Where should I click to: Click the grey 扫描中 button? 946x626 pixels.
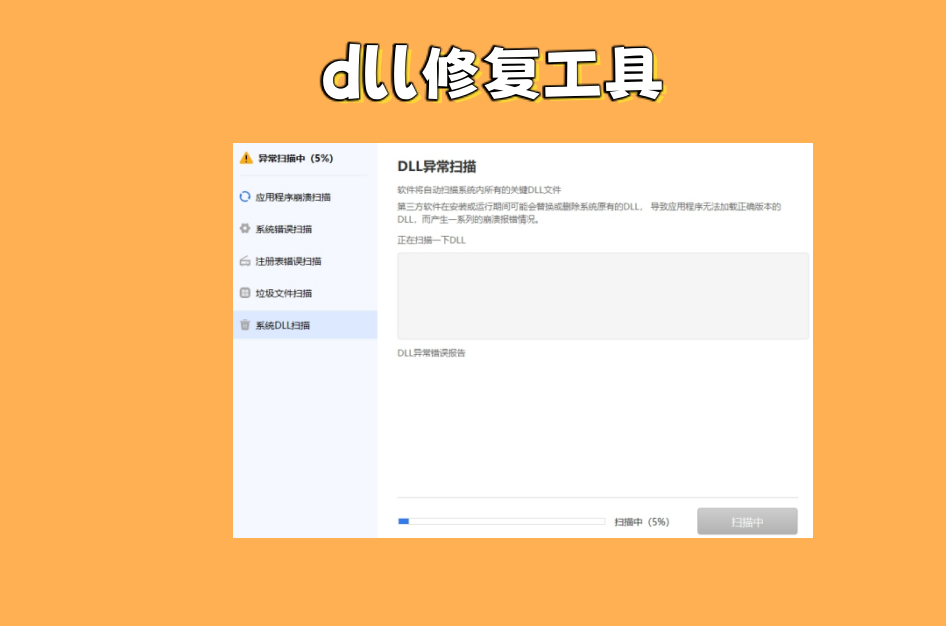748,522
